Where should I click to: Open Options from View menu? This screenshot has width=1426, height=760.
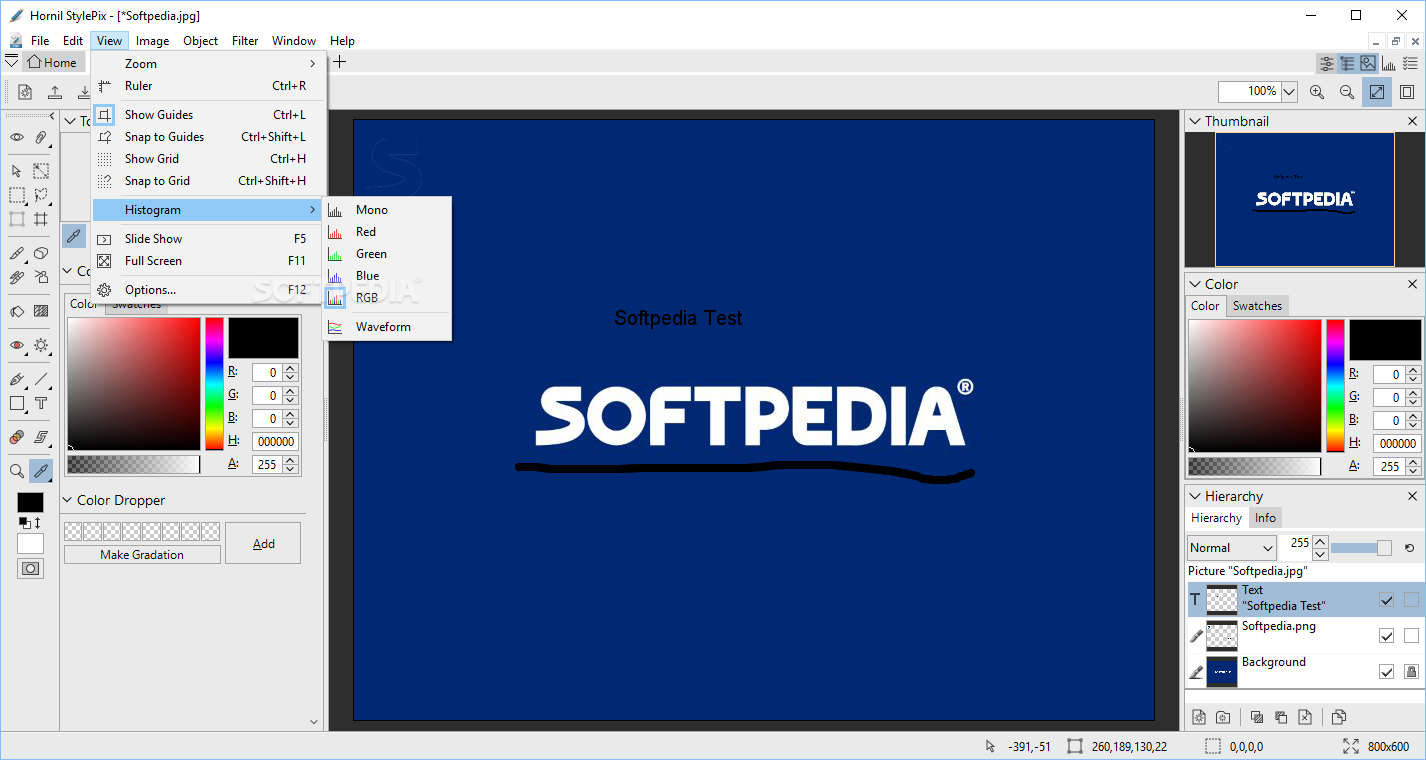pos(209,290)
